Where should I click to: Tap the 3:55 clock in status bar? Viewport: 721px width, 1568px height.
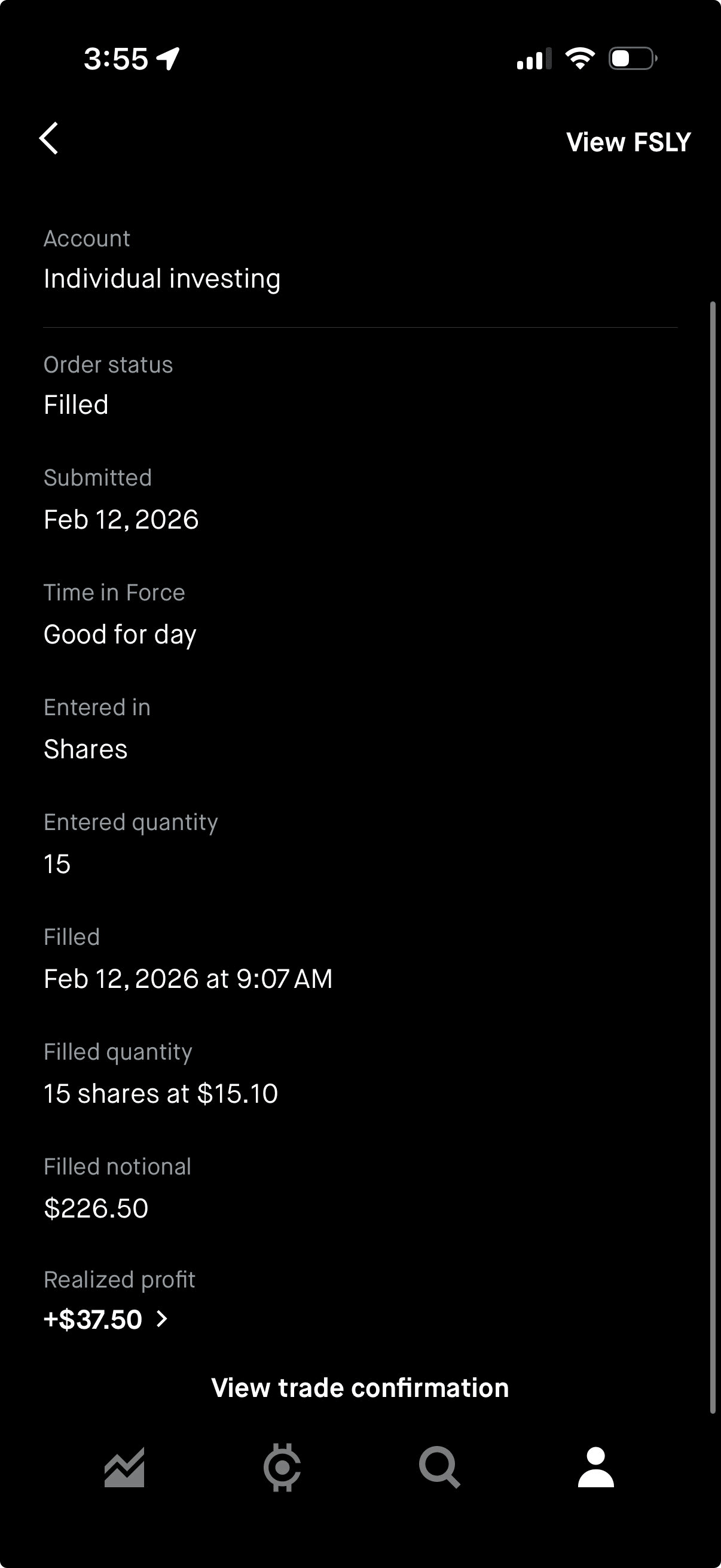[x=115, y=59]
